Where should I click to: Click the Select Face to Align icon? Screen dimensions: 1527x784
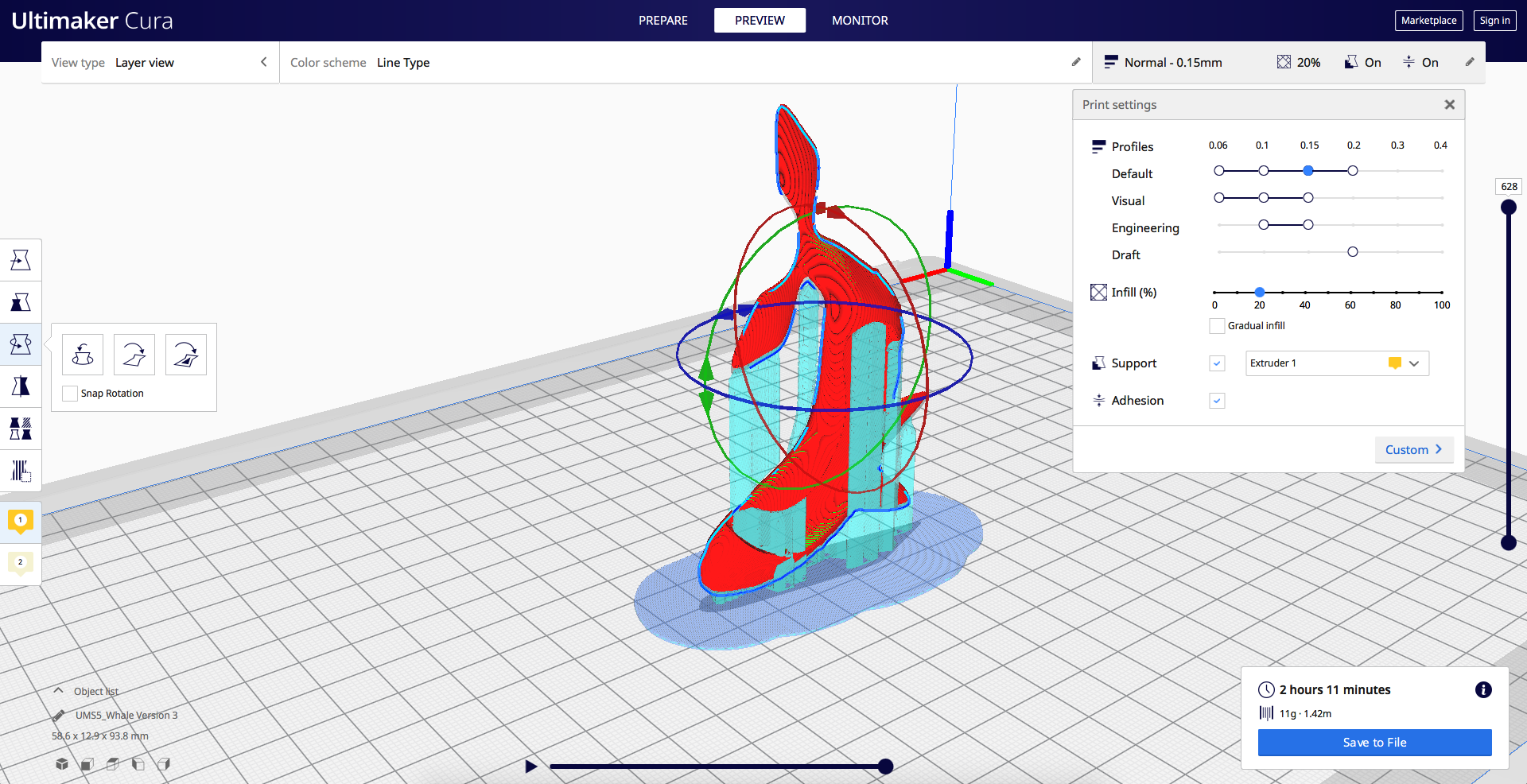[x=186, y=355]
